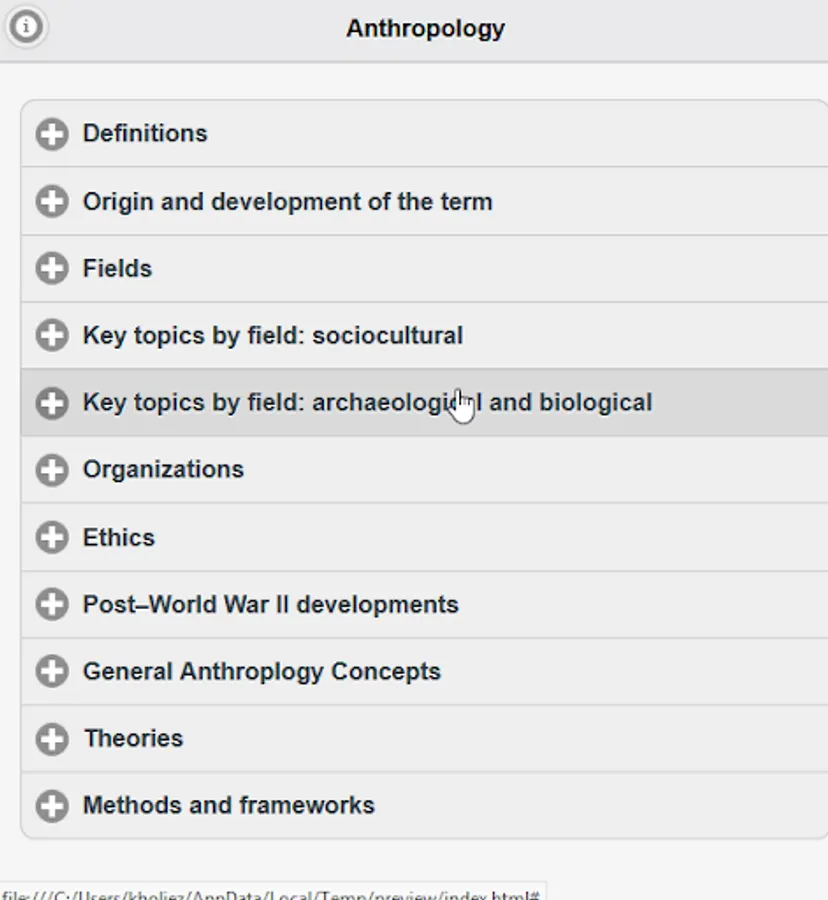
Task: Click the Anthropology page title
Action: (x=425, y=28)
